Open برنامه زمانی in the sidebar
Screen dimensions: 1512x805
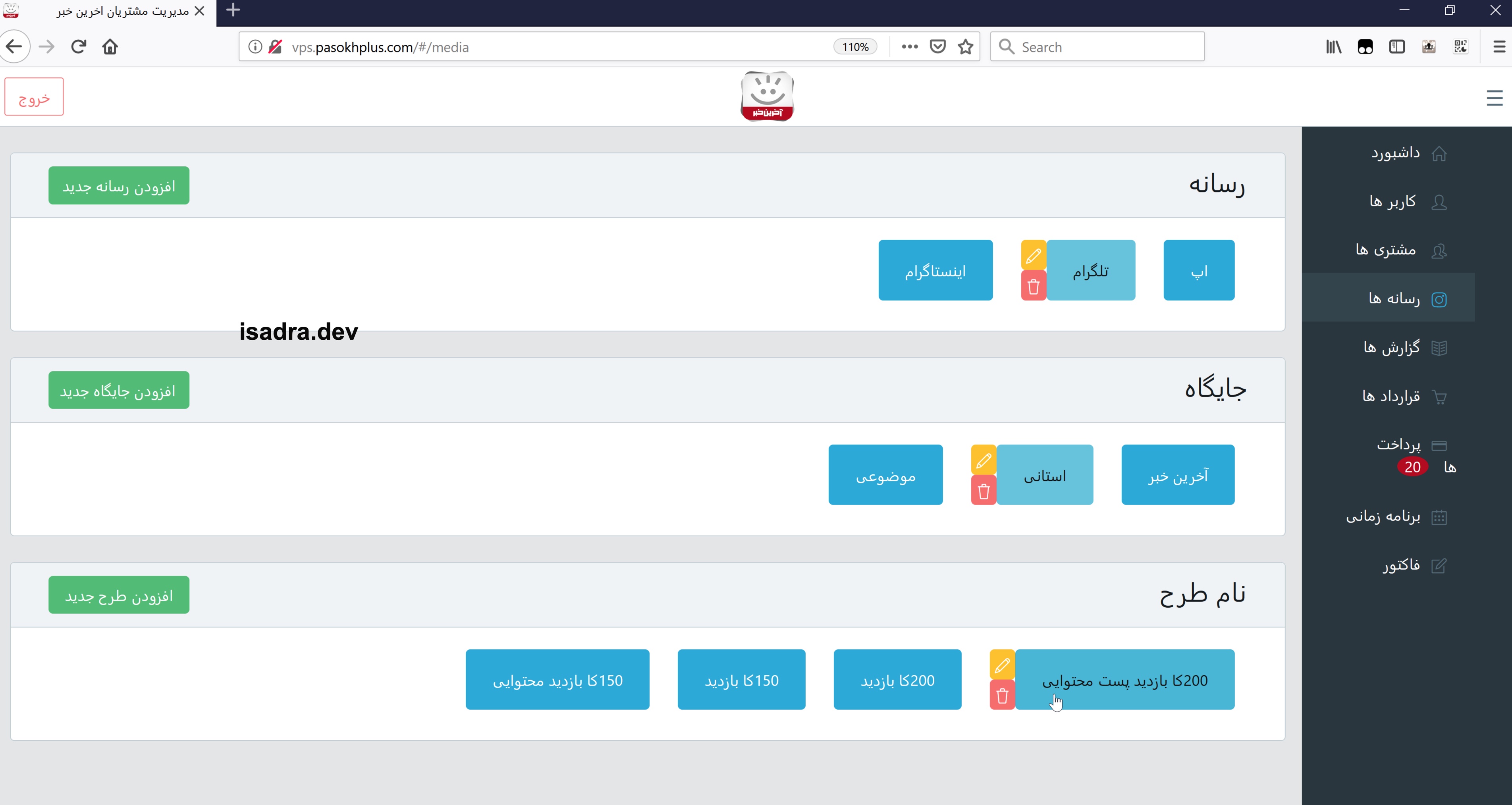[1389, 516]
